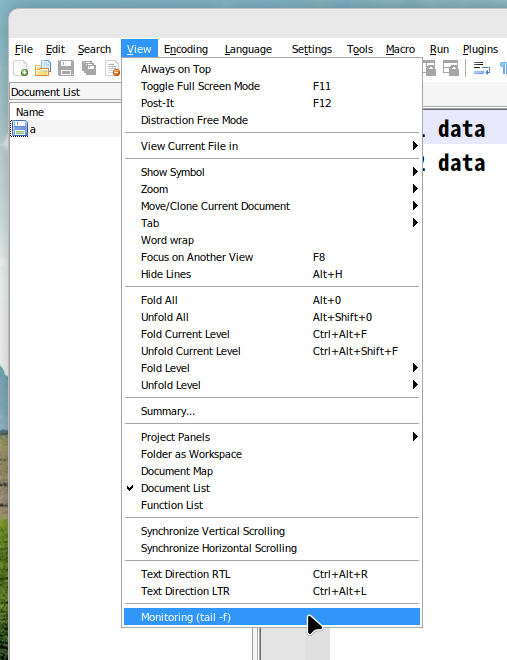Click the Save All toolbar icon

pyautogui.click(x=89, y=68)
